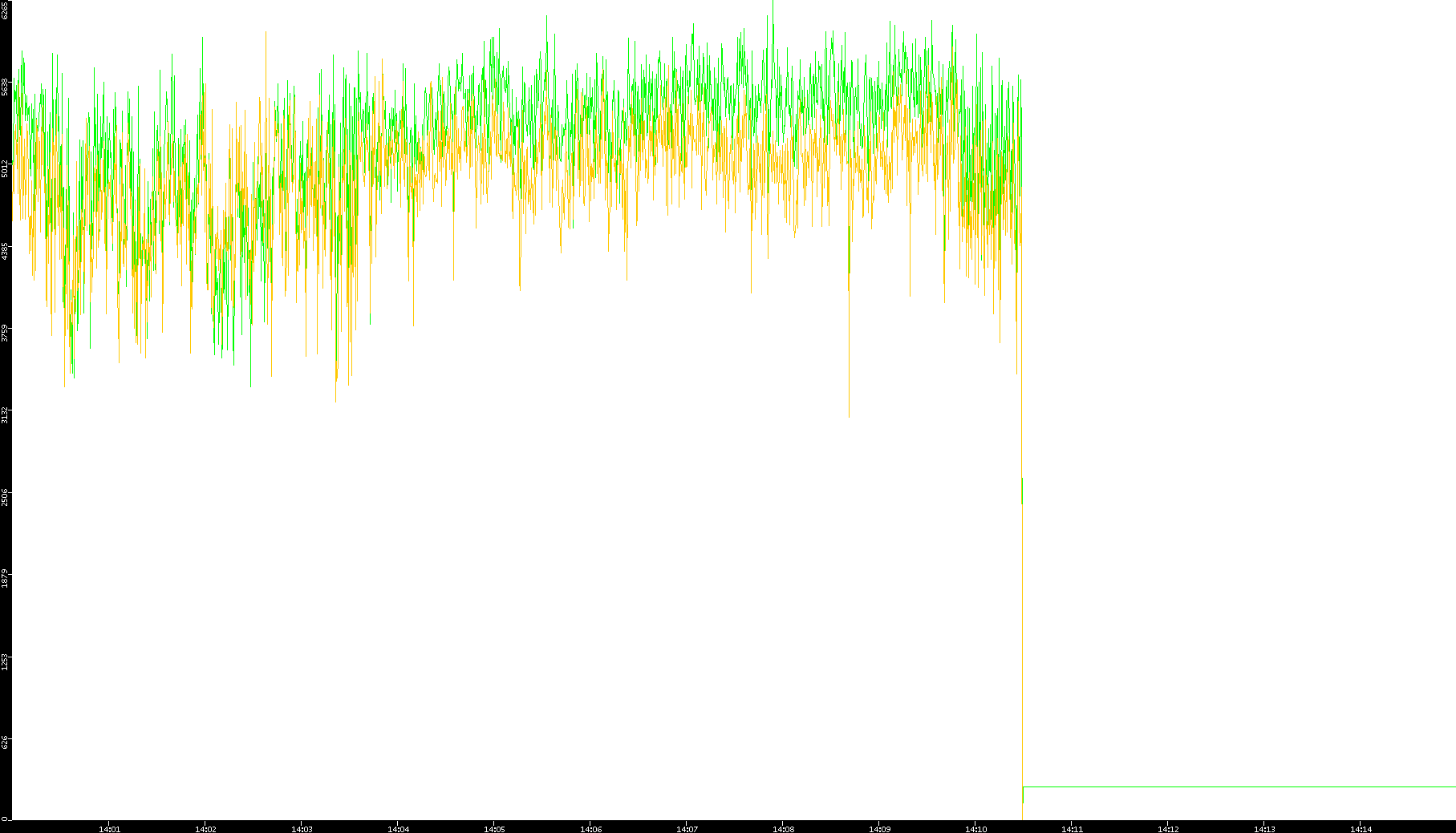Click the 1253 value axis label

point(5,661)
